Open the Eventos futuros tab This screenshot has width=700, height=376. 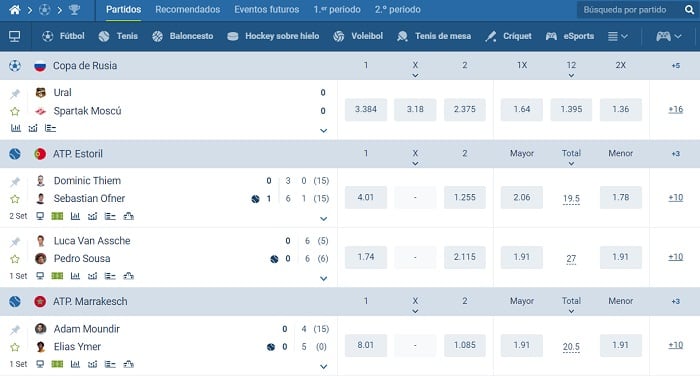point(267,9)
